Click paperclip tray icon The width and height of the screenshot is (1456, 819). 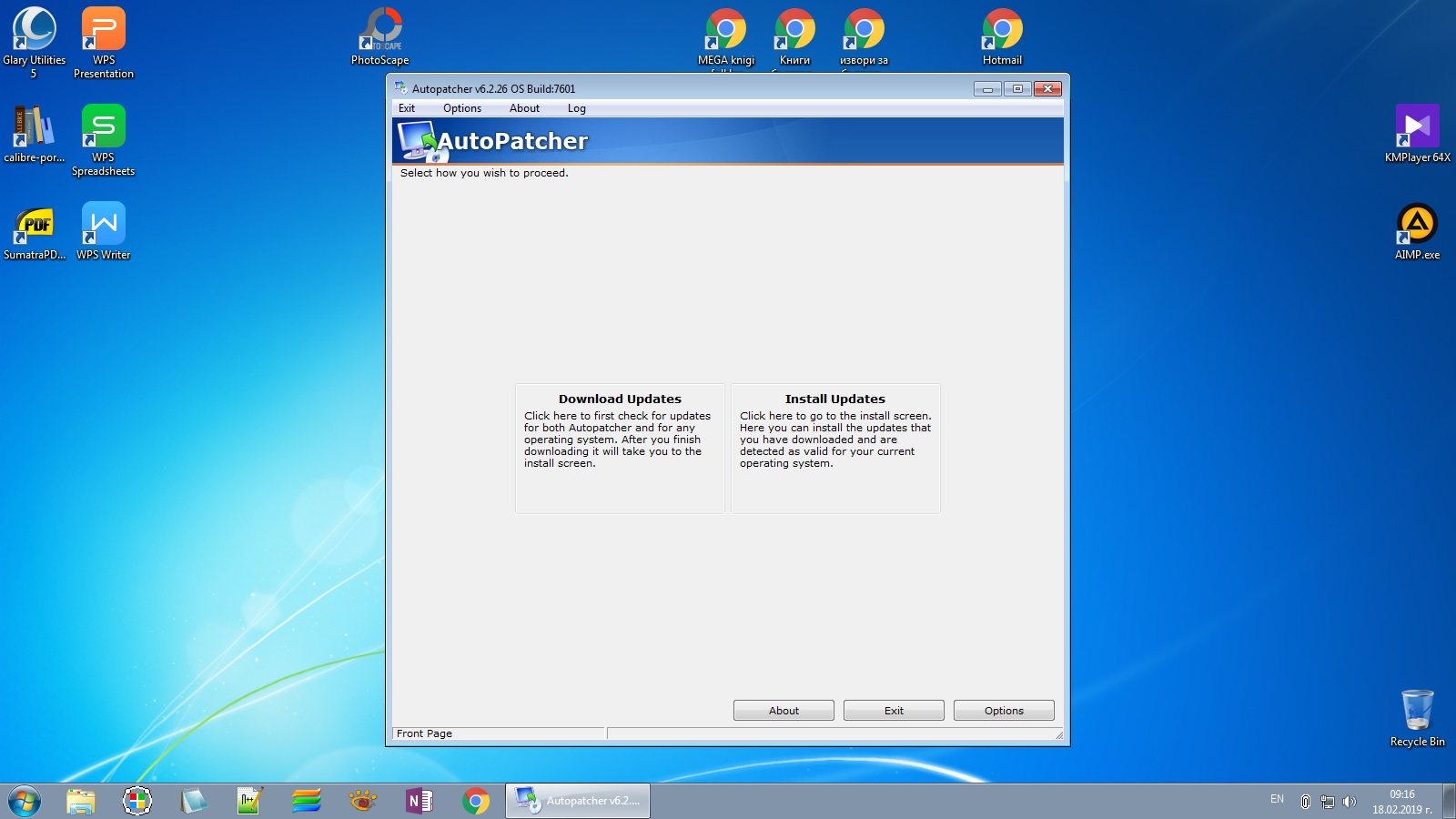[1306, 802]
